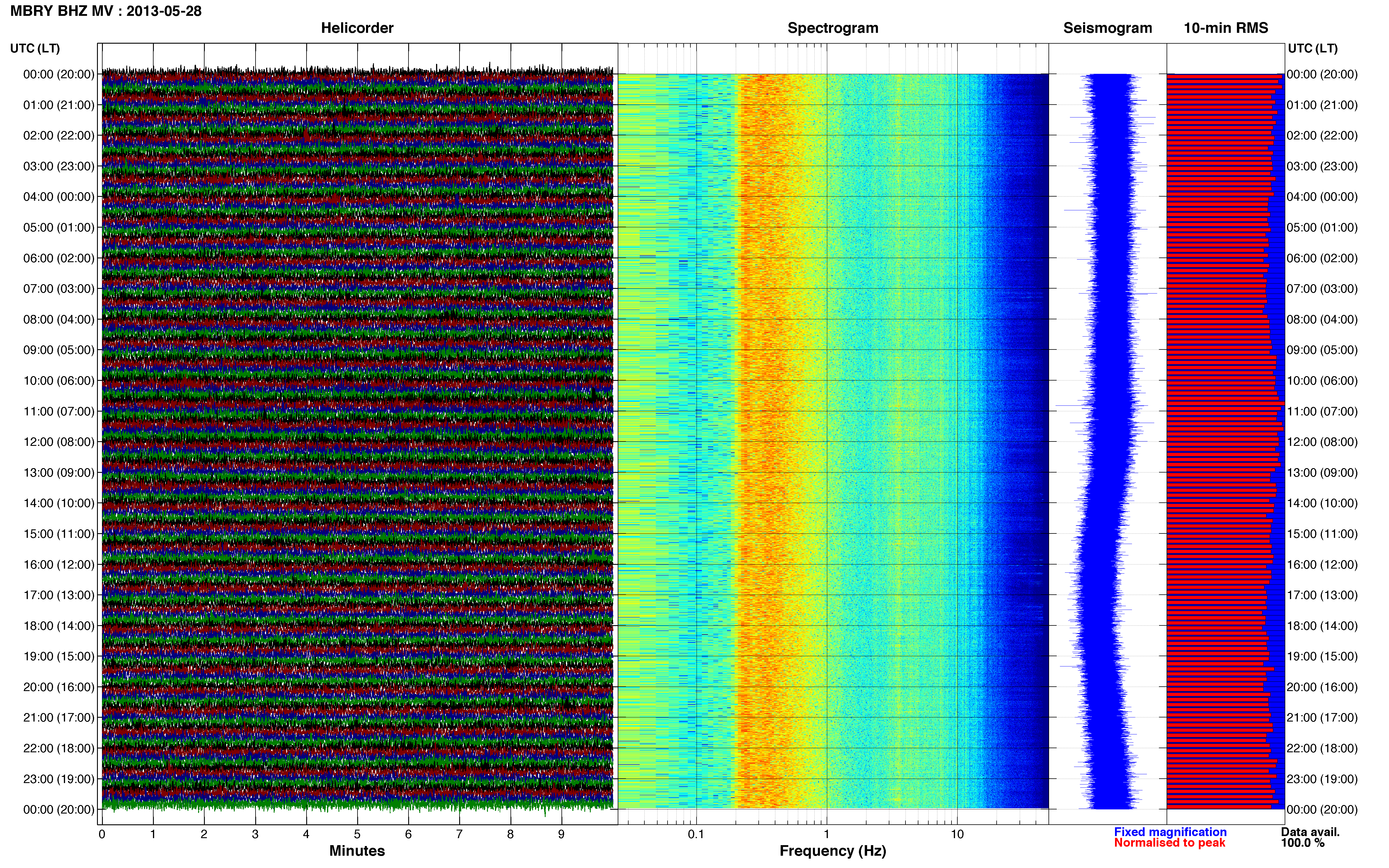Click "21:00 (17:00)" label beside the RMS panel
Image resolution: width=1389 pixels, height=868 pixels.
[x=1322, y=718]
